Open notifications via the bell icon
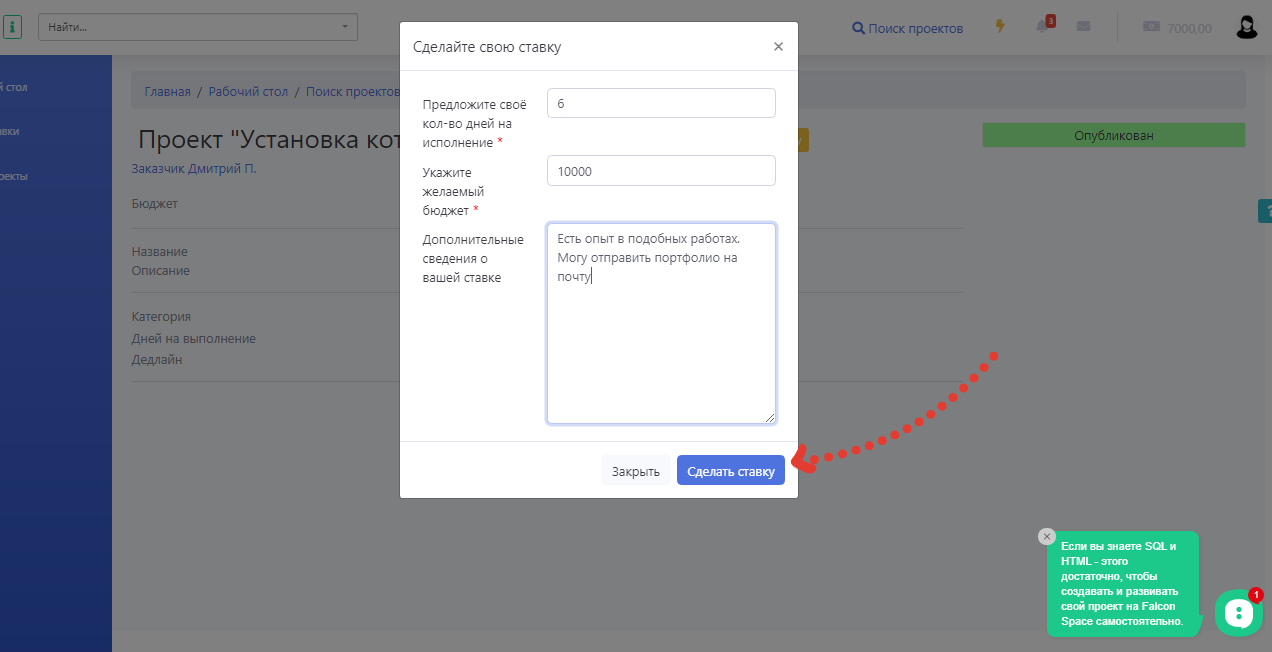 point(1042,27)
